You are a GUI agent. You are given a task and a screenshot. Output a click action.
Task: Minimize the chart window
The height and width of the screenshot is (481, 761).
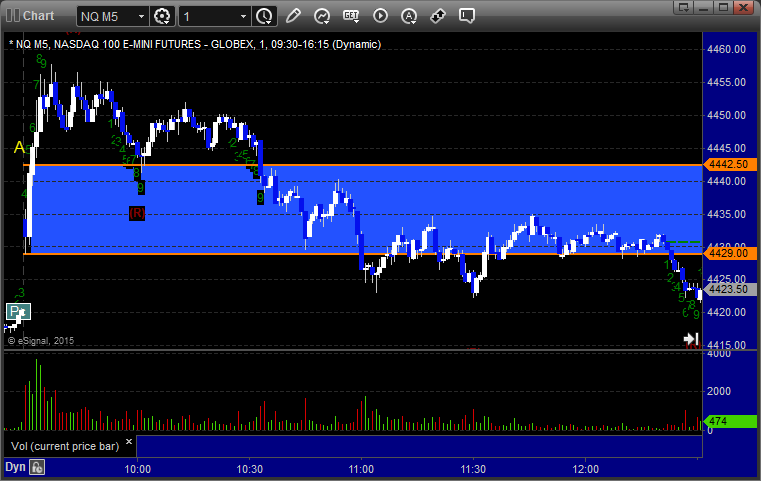(x=704, y=7)
